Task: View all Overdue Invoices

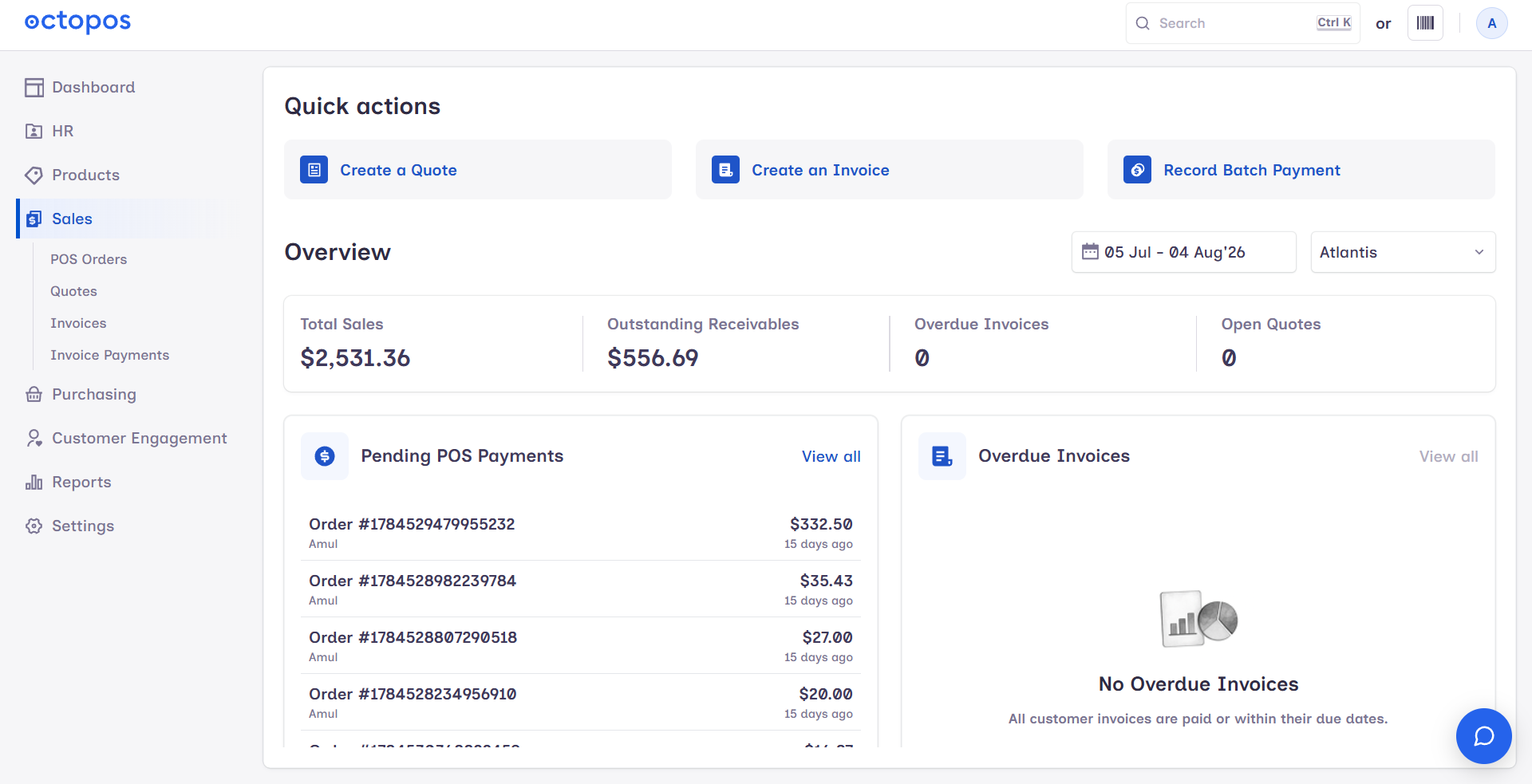Action: point(1448,456)
